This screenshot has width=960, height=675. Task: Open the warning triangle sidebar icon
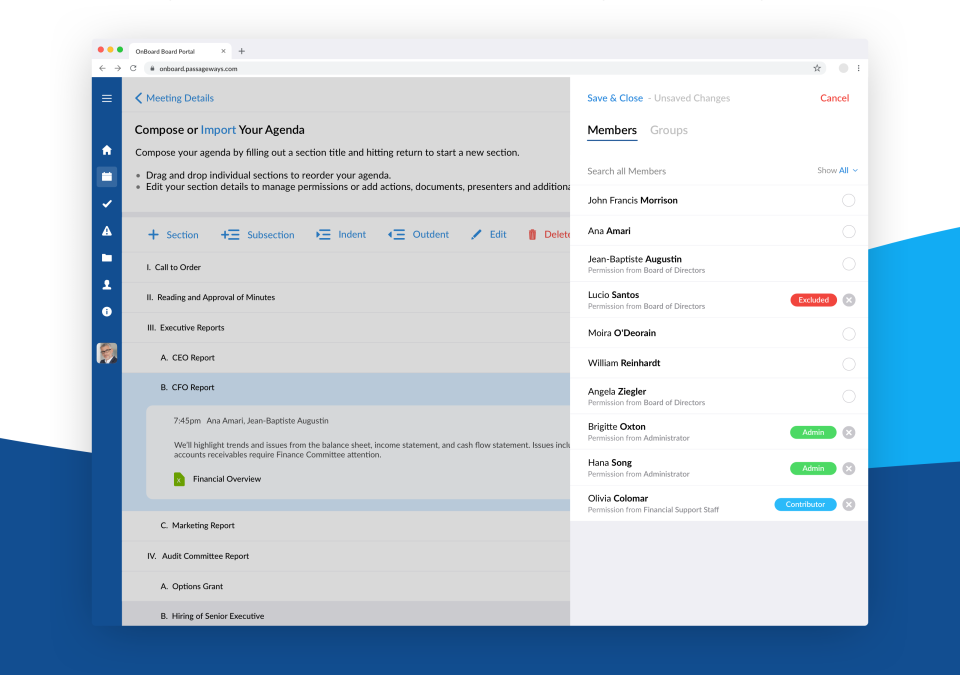[107, 231]
